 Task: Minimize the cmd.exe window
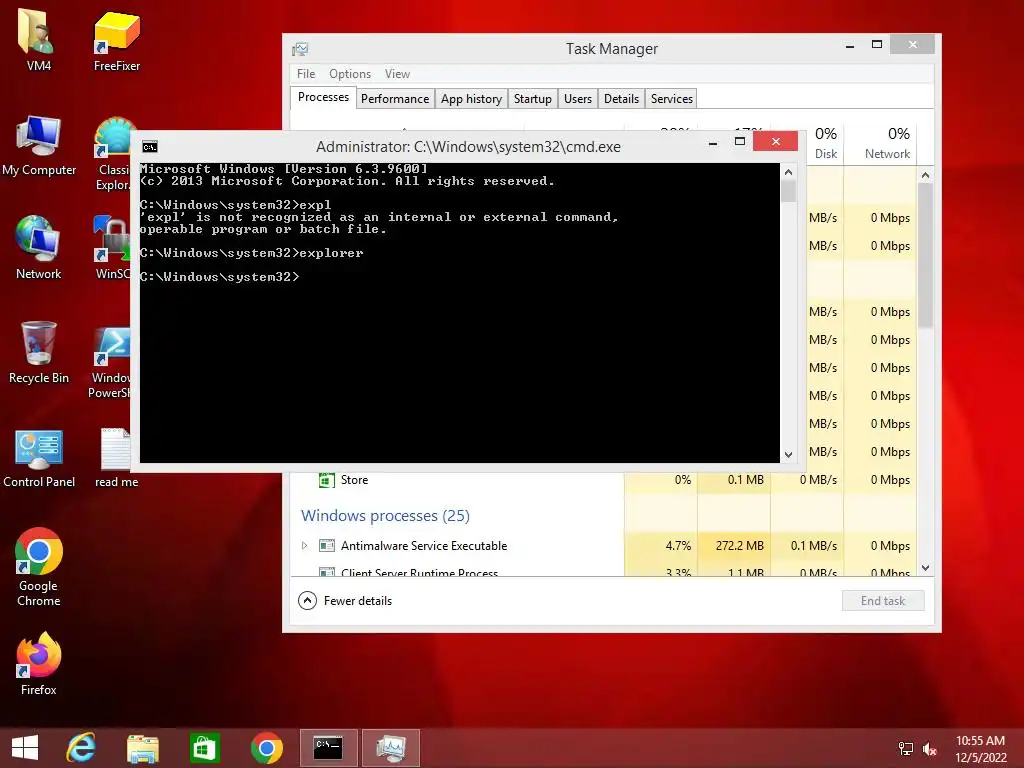click(x=713, y=142)
